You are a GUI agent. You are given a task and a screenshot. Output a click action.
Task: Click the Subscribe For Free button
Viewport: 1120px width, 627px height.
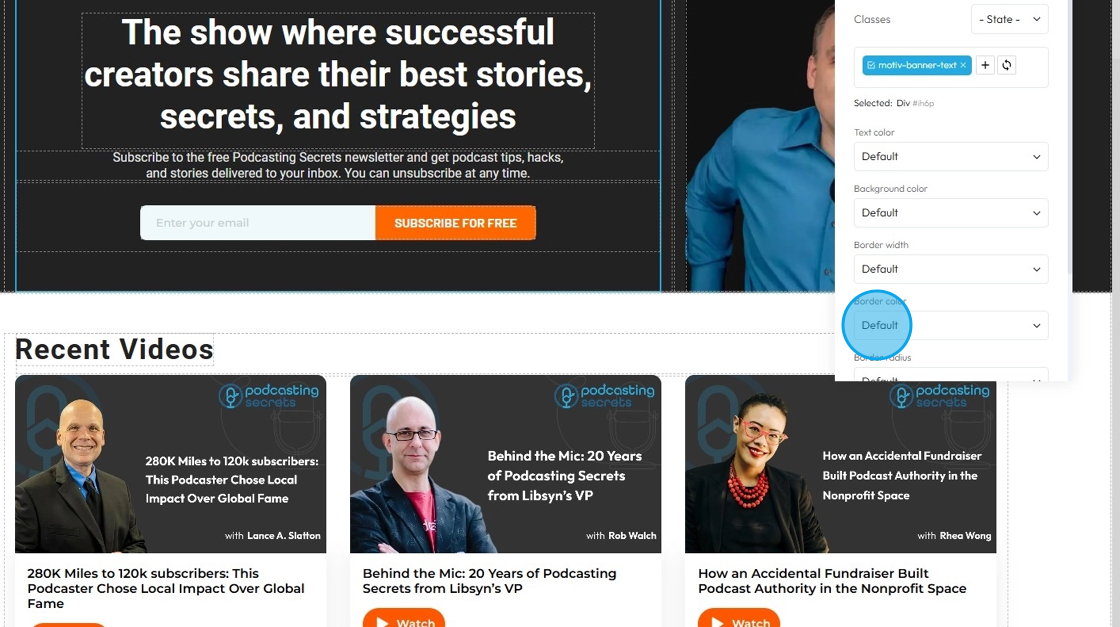tap(455, 223)
